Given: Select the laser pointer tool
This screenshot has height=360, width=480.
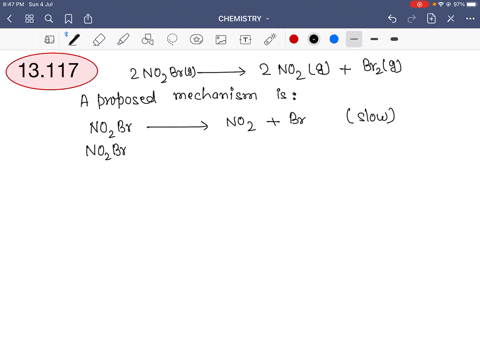Looking at the screenshot, I should (270, 40).
